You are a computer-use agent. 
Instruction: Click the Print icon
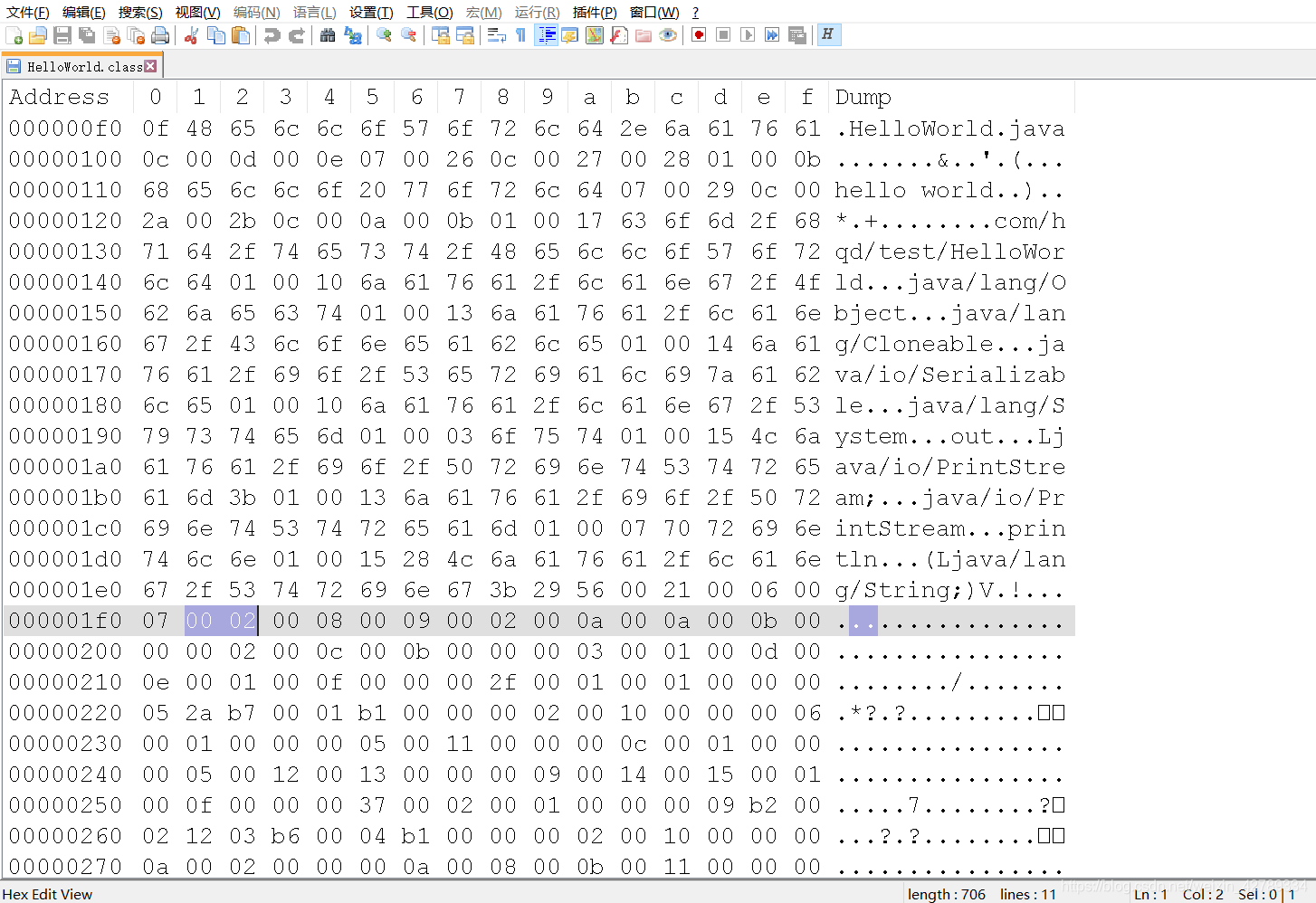[x=160, y=35]
